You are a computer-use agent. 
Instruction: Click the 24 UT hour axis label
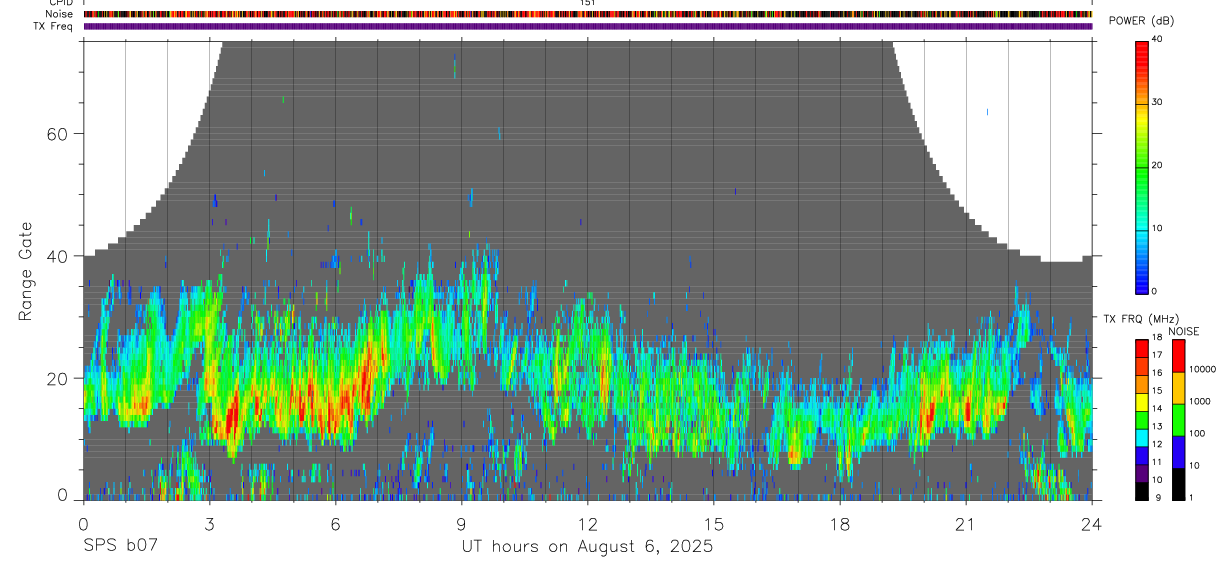(1091, 524)
